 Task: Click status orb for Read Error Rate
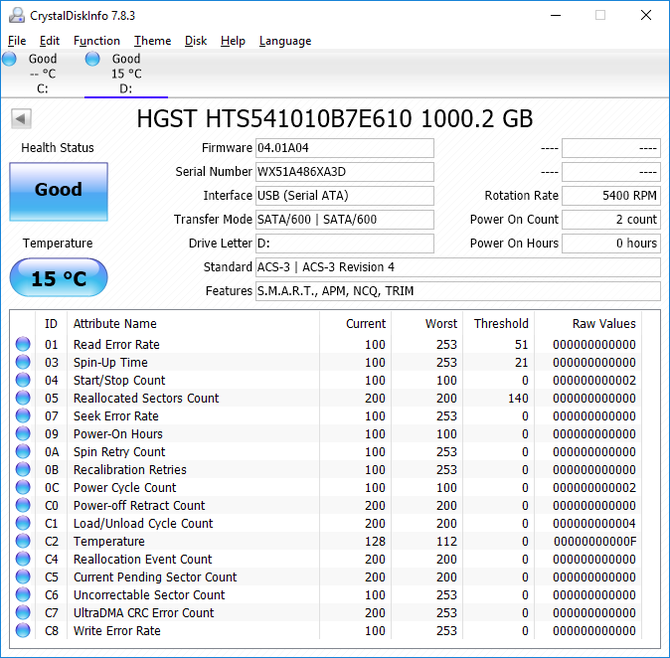click(23, 344)
